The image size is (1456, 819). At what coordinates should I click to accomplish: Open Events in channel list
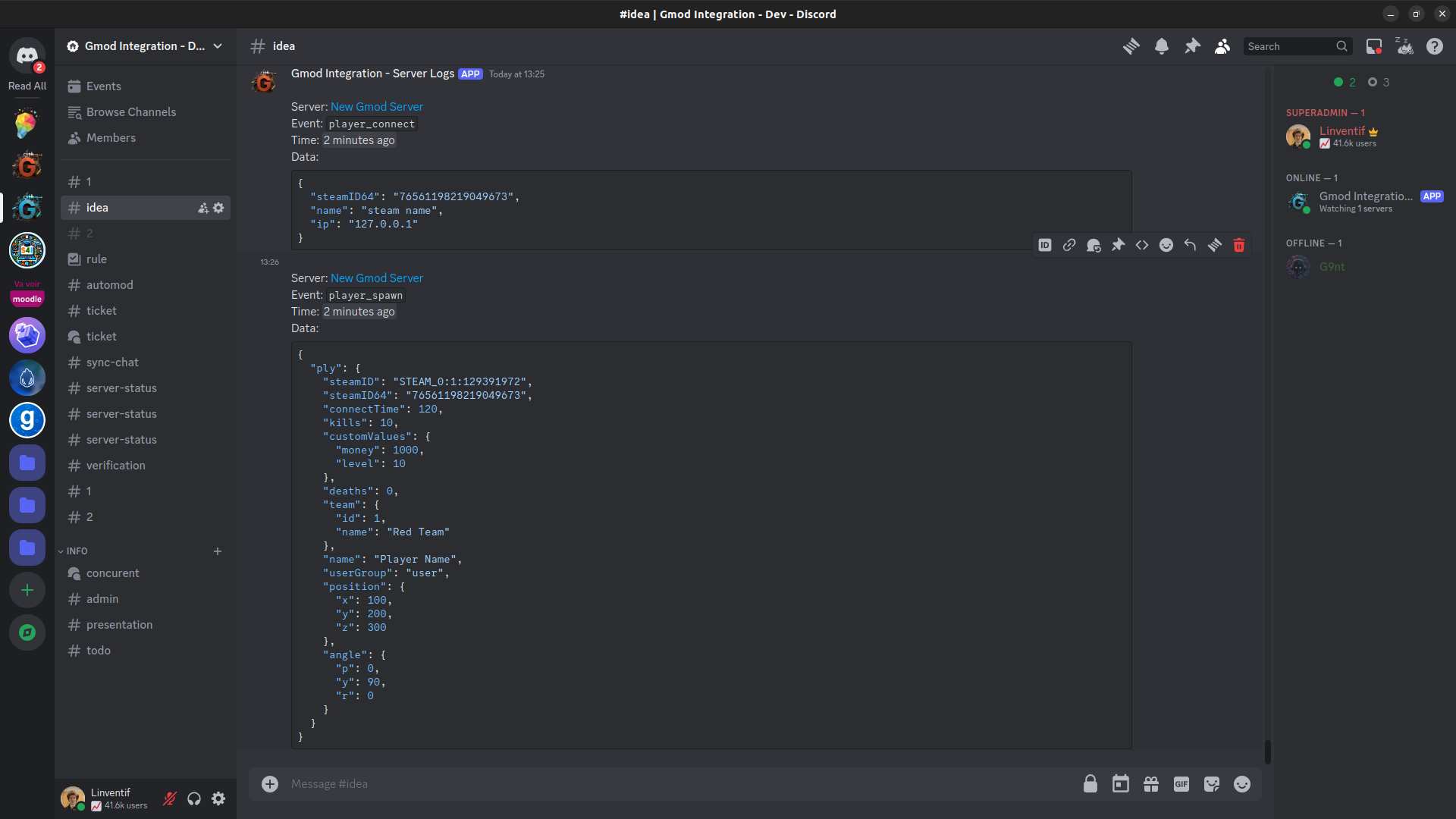click(x=146, y=86)
